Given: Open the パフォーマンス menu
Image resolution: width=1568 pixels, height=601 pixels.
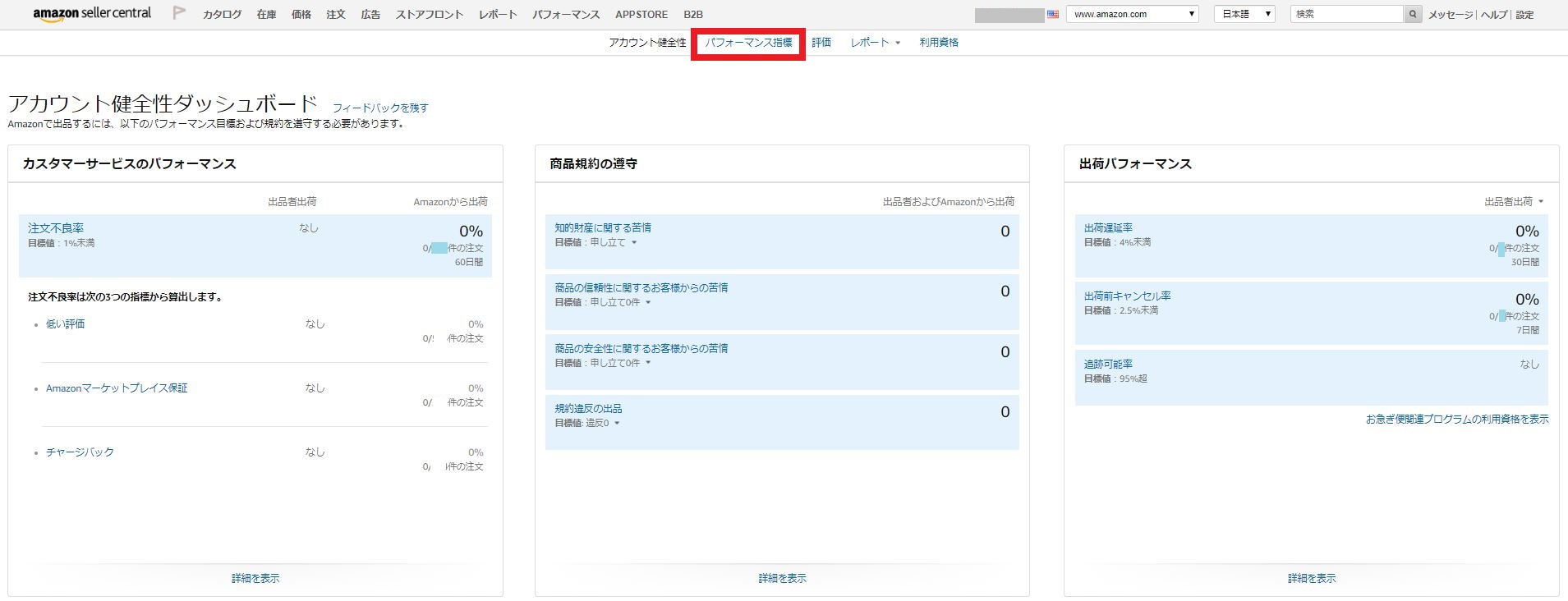Looking at the screenshot, I should point(566,15).
